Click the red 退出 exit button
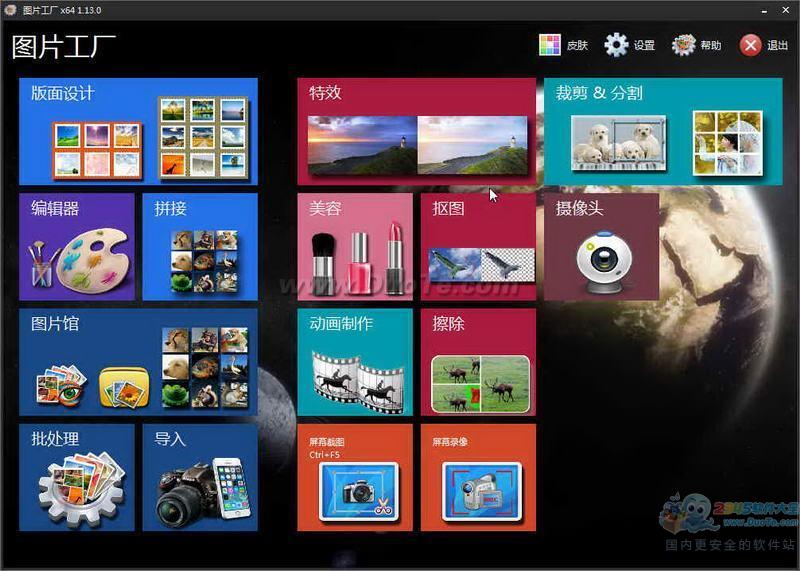Image resolution: width=800 pixels, height=571 pixels. point(764,45)
